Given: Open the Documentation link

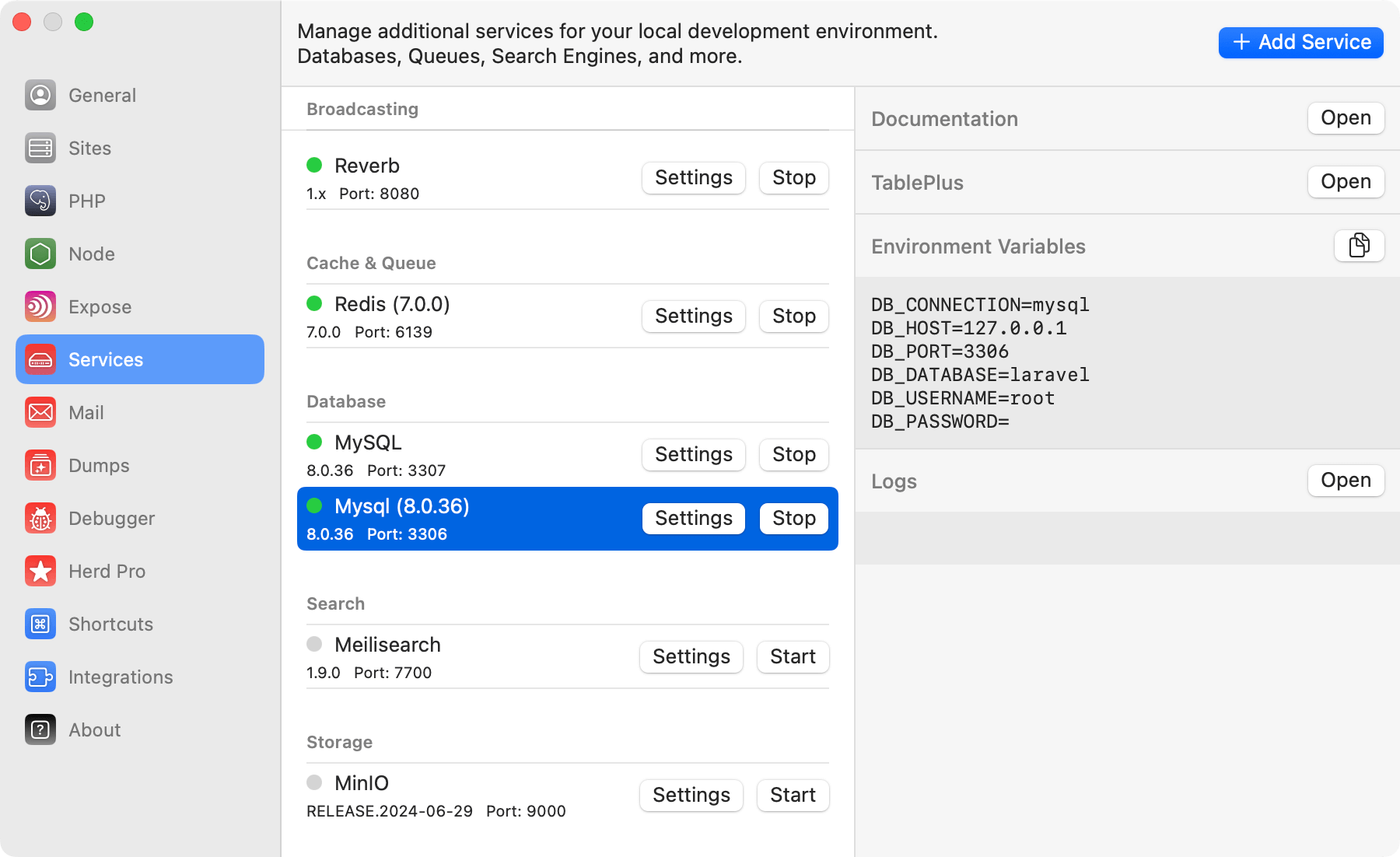Looking at the screenshot, I should tap(1346, 118).
